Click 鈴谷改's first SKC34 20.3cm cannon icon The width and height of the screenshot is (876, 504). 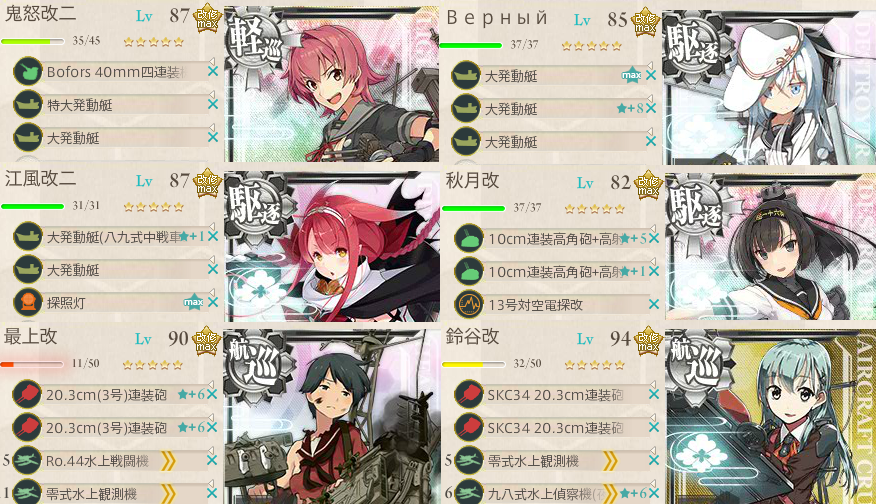pyautogui.click(x=468, y=394)
